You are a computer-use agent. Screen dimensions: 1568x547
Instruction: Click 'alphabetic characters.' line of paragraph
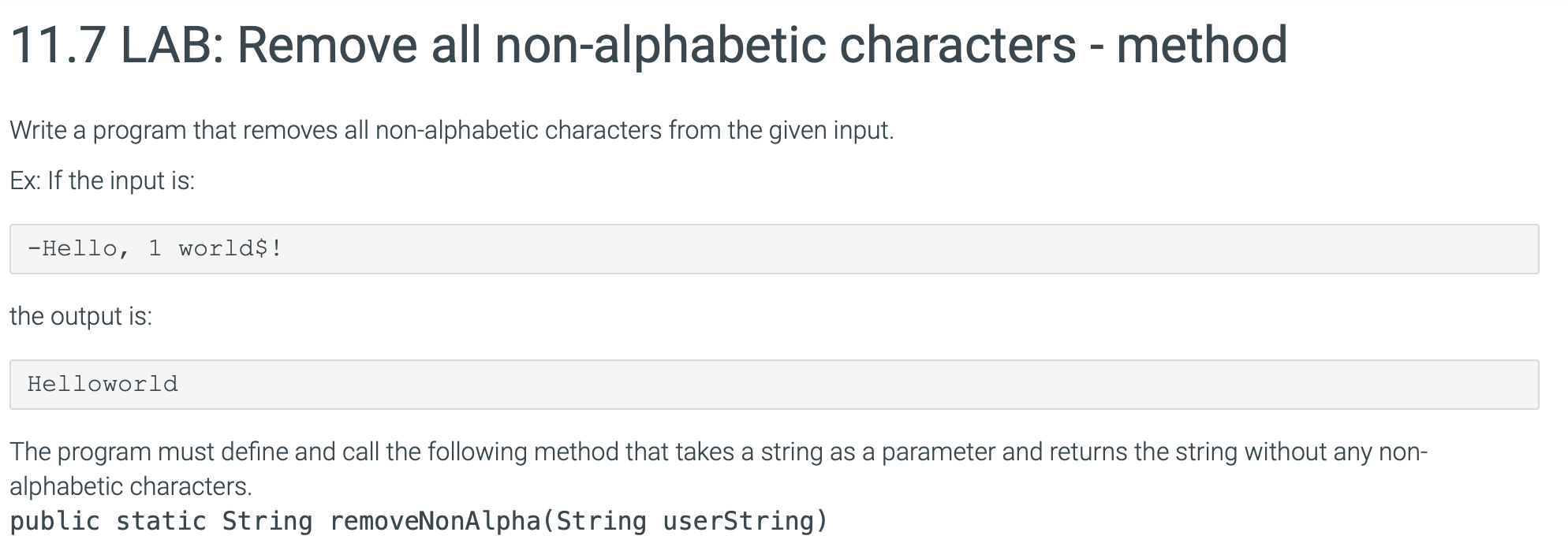[x=131, y=486]
